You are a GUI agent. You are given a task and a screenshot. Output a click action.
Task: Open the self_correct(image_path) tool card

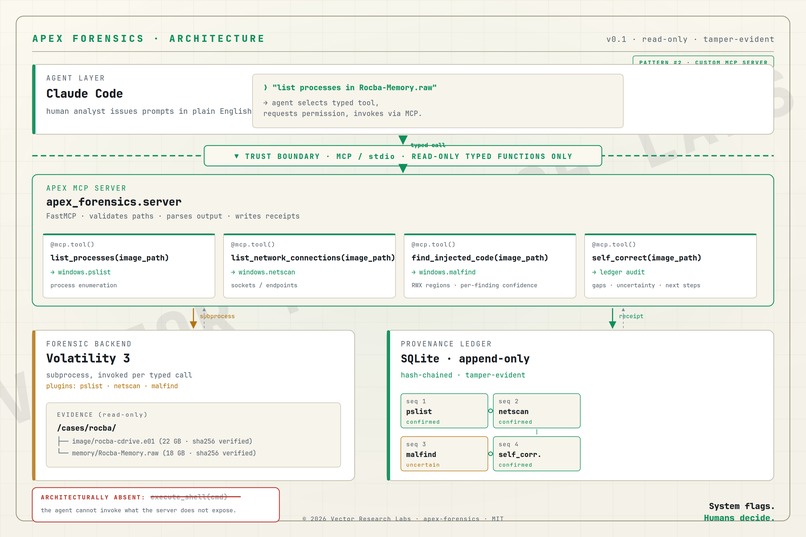point(670,266)
